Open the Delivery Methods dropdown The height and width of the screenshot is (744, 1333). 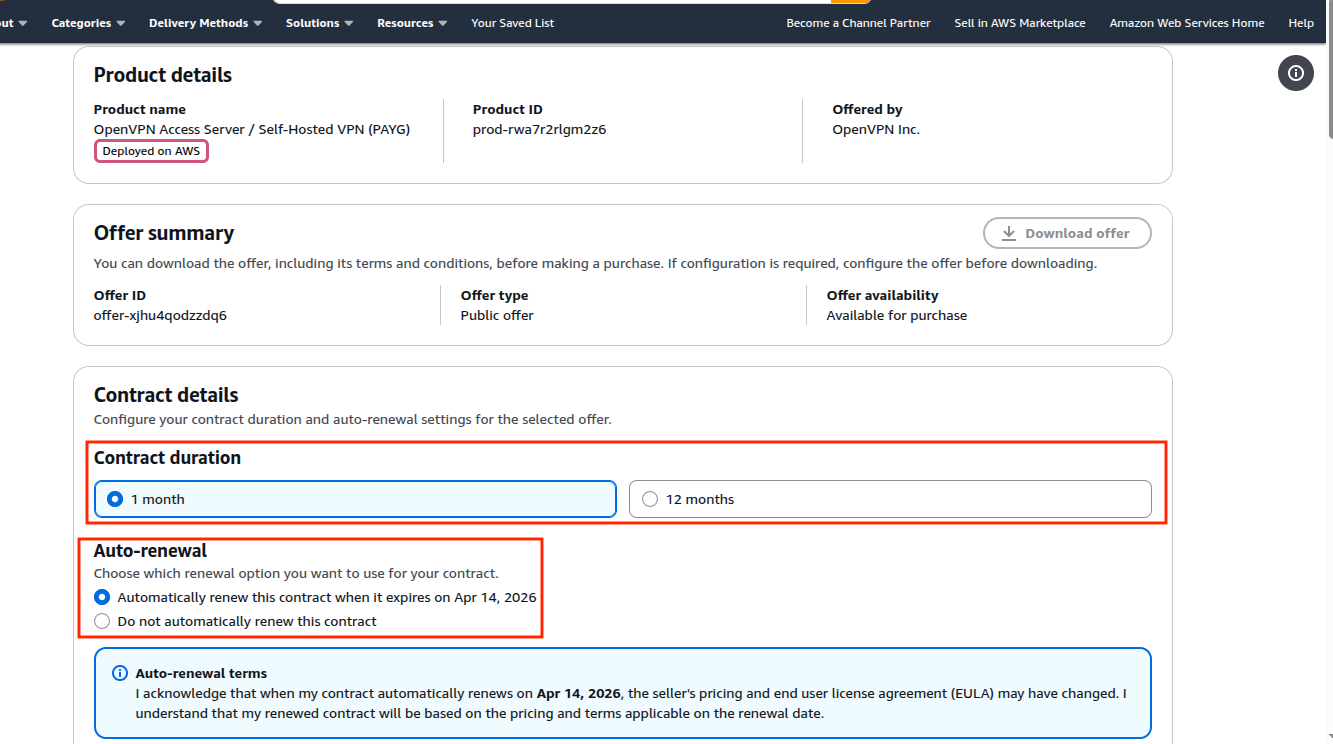pyautogui.click(x=205, y=23)
